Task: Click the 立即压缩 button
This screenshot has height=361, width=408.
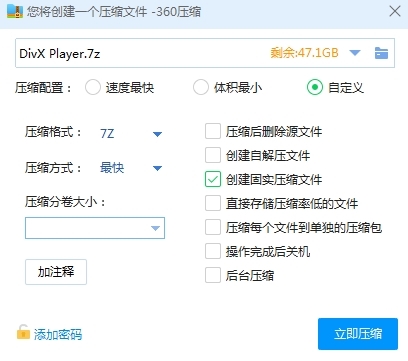Action: click(x=358, y=334)
